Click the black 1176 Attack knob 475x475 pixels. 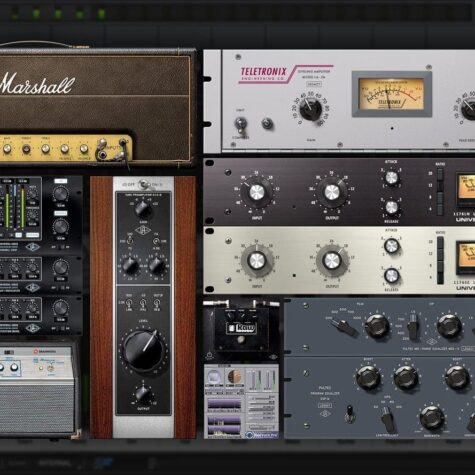392,178
